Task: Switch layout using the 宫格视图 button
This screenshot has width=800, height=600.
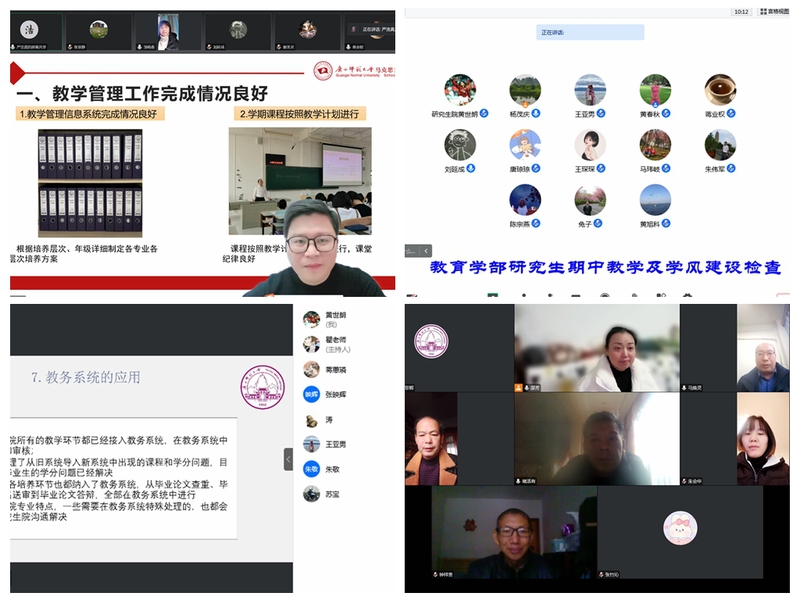Action: coord(774,11)
